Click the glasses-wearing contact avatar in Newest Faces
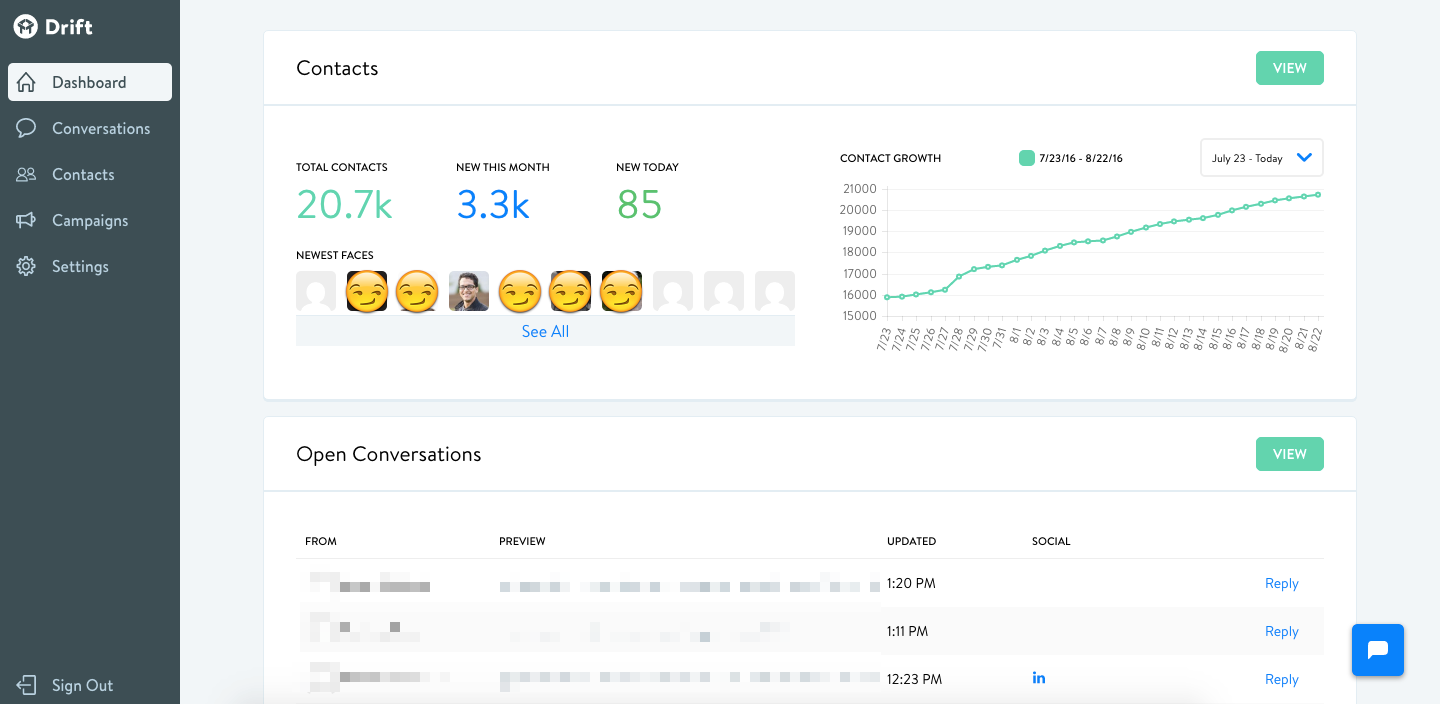This screenshot has width=1440, height=704. 468,291
